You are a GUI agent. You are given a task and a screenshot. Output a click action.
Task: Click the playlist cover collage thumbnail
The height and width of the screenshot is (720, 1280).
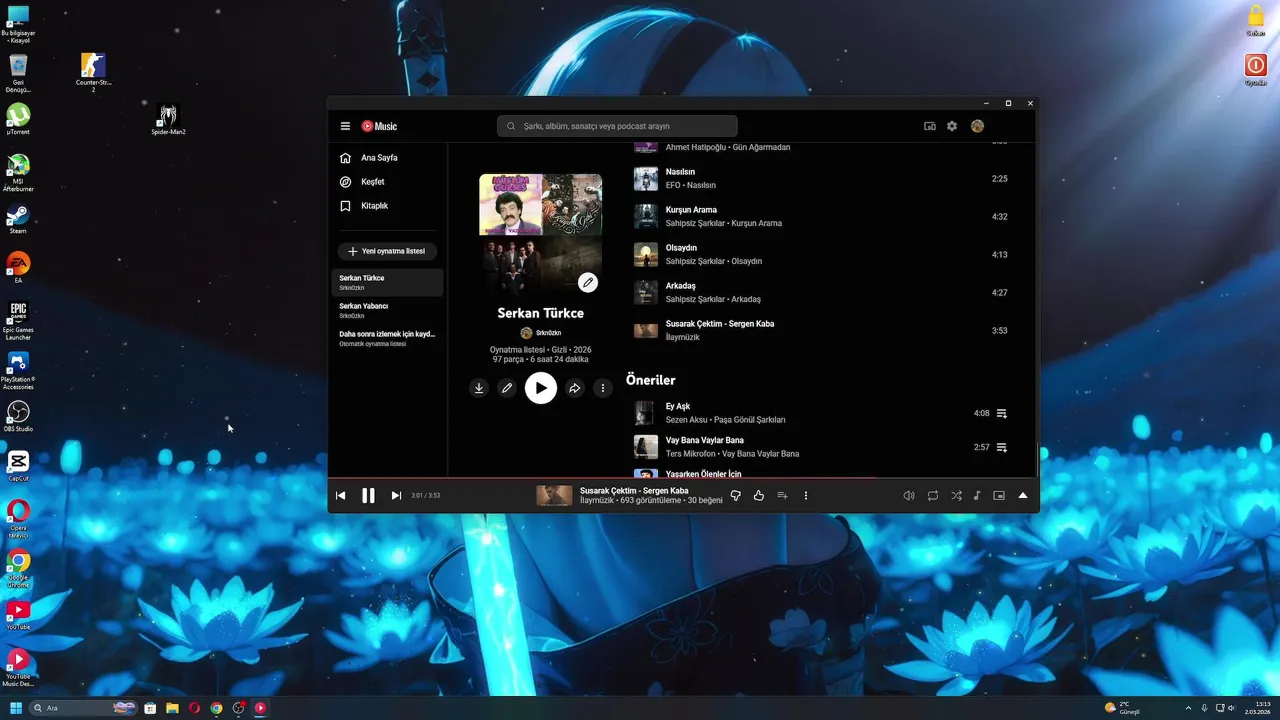tap(541, 235)
